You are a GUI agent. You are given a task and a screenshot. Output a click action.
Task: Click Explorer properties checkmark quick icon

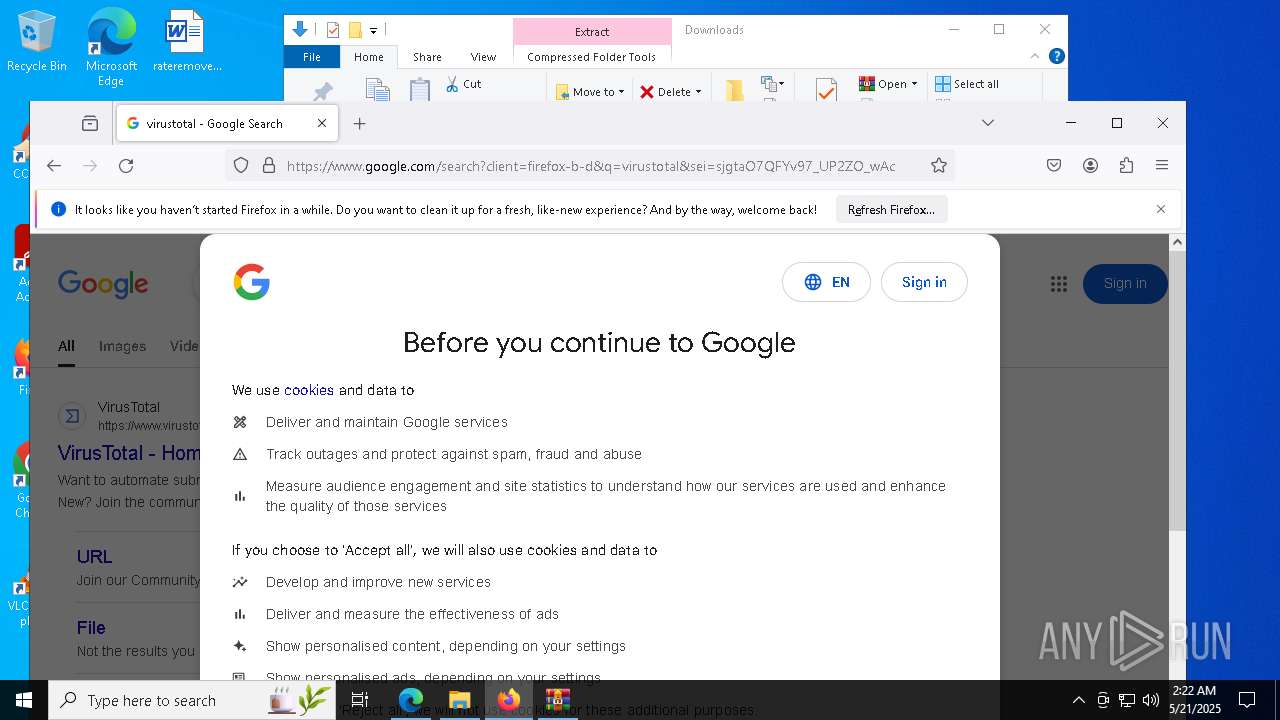(x=333, y=30)
